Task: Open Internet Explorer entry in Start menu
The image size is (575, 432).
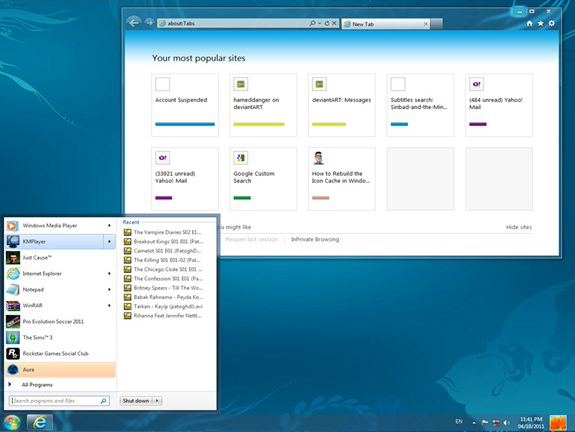Action: coord(55,274)
